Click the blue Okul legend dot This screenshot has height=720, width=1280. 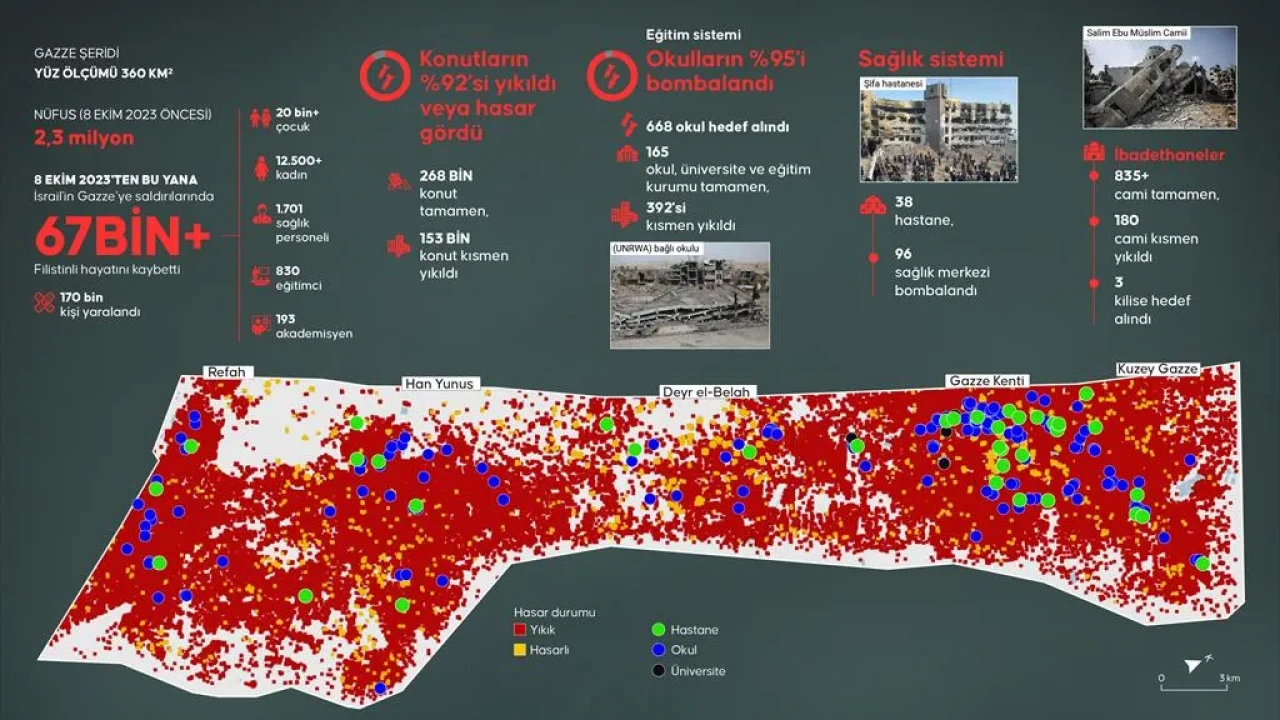657,650
